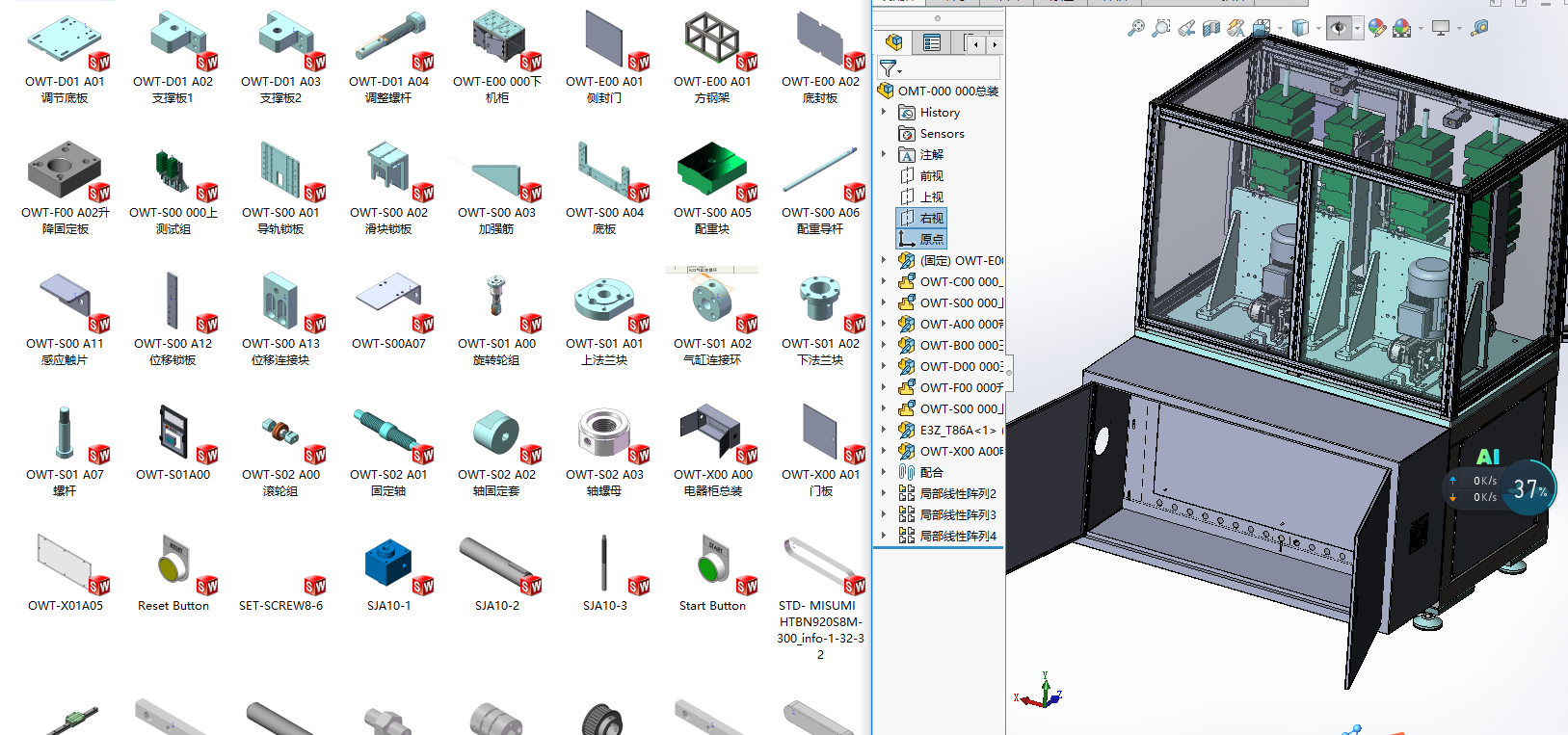The height and width of the screenshot is (735, 1568).
Task: Select the Zoom to Area tool
Action: [x=1161, y=28]
